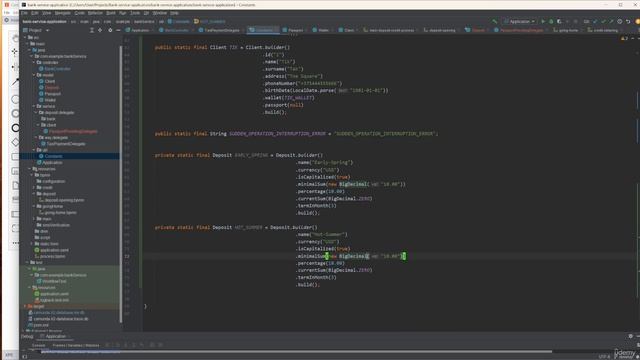Place cursor in HOT_SUMMER minimalSum line

point(351,256)
